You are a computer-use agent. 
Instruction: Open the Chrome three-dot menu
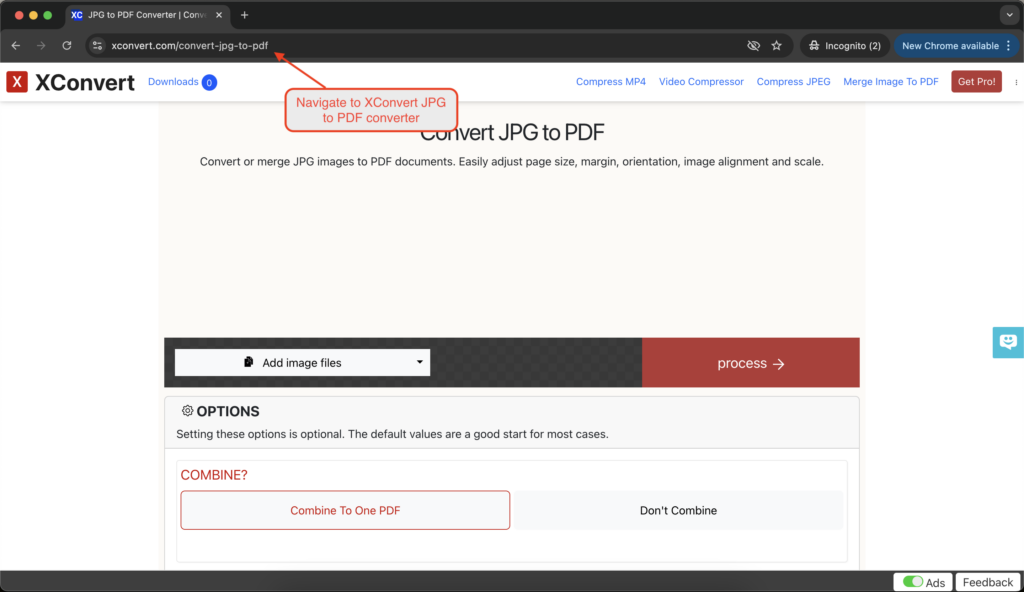pos(1009,46)
